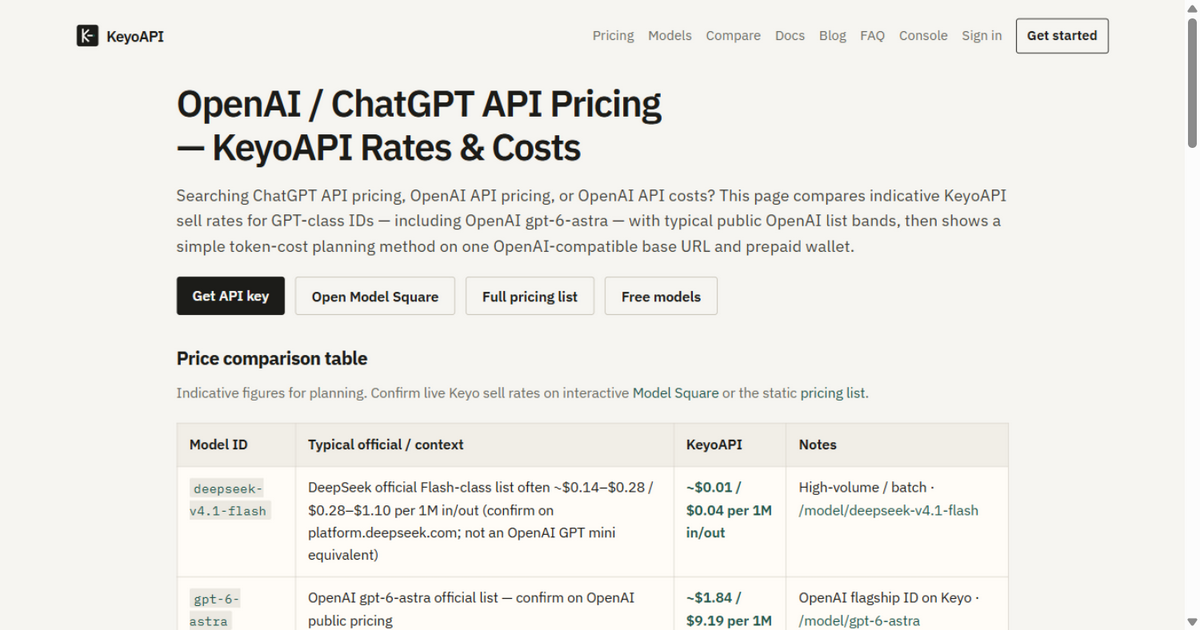Click the Price comparison table heading
Screen dimensions: 1200x630
[x=272, y=358]
